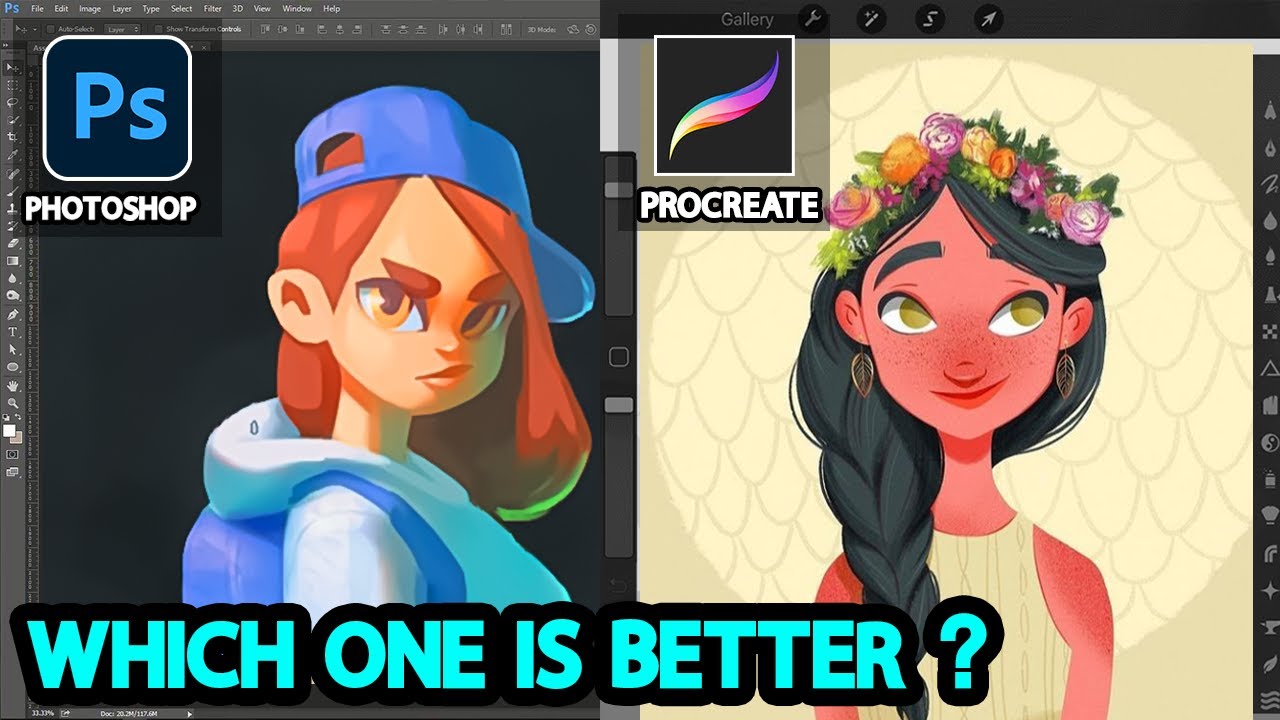Click Align top edges icon
The width and height of the screenshot is (1280, 720).
[263, 29]
